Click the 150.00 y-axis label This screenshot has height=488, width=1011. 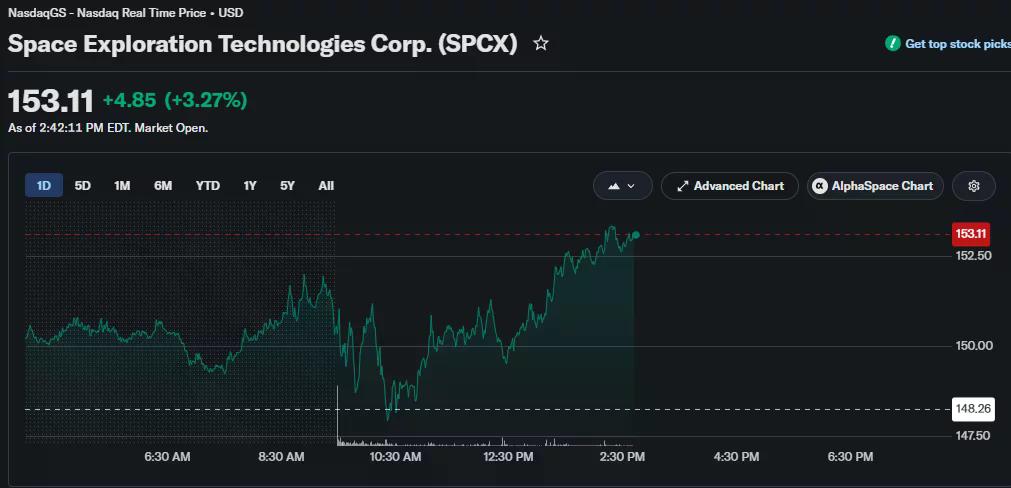click(x=974, y=346)
